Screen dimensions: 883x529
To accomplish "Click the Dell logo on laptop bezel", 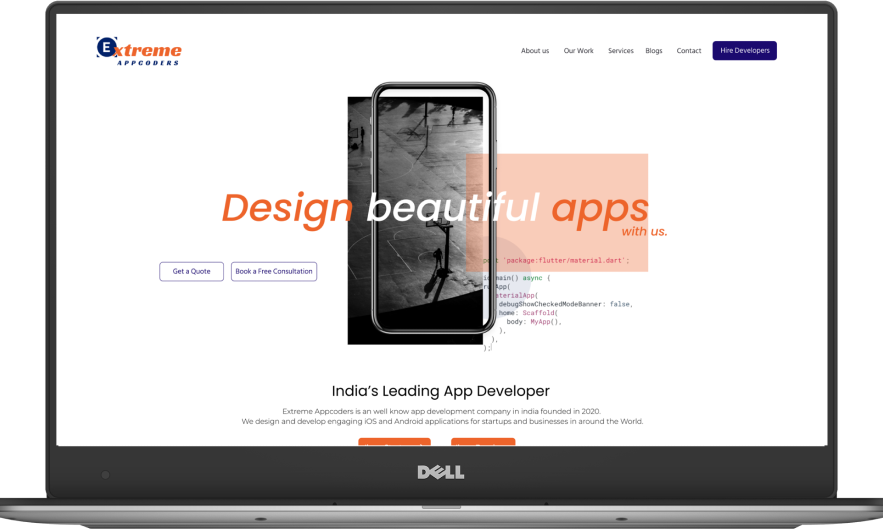I will tap(441, 472).
